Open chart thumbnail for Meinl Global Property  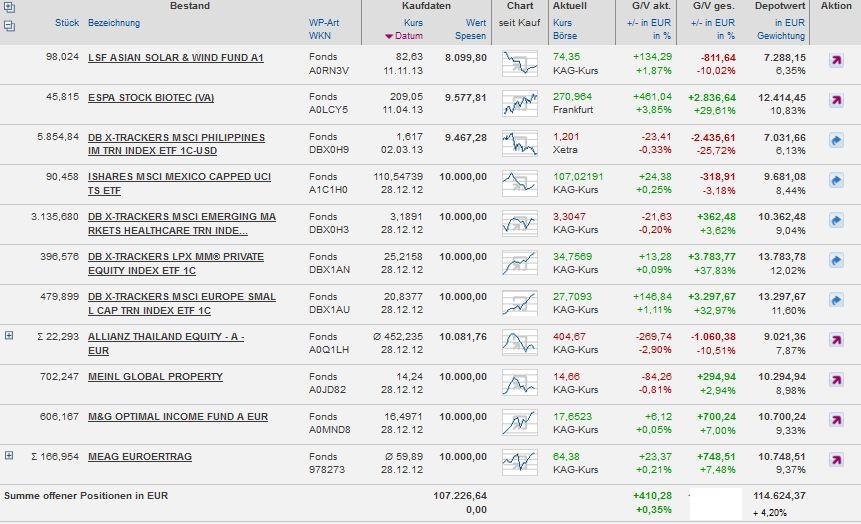pos(519,383)
